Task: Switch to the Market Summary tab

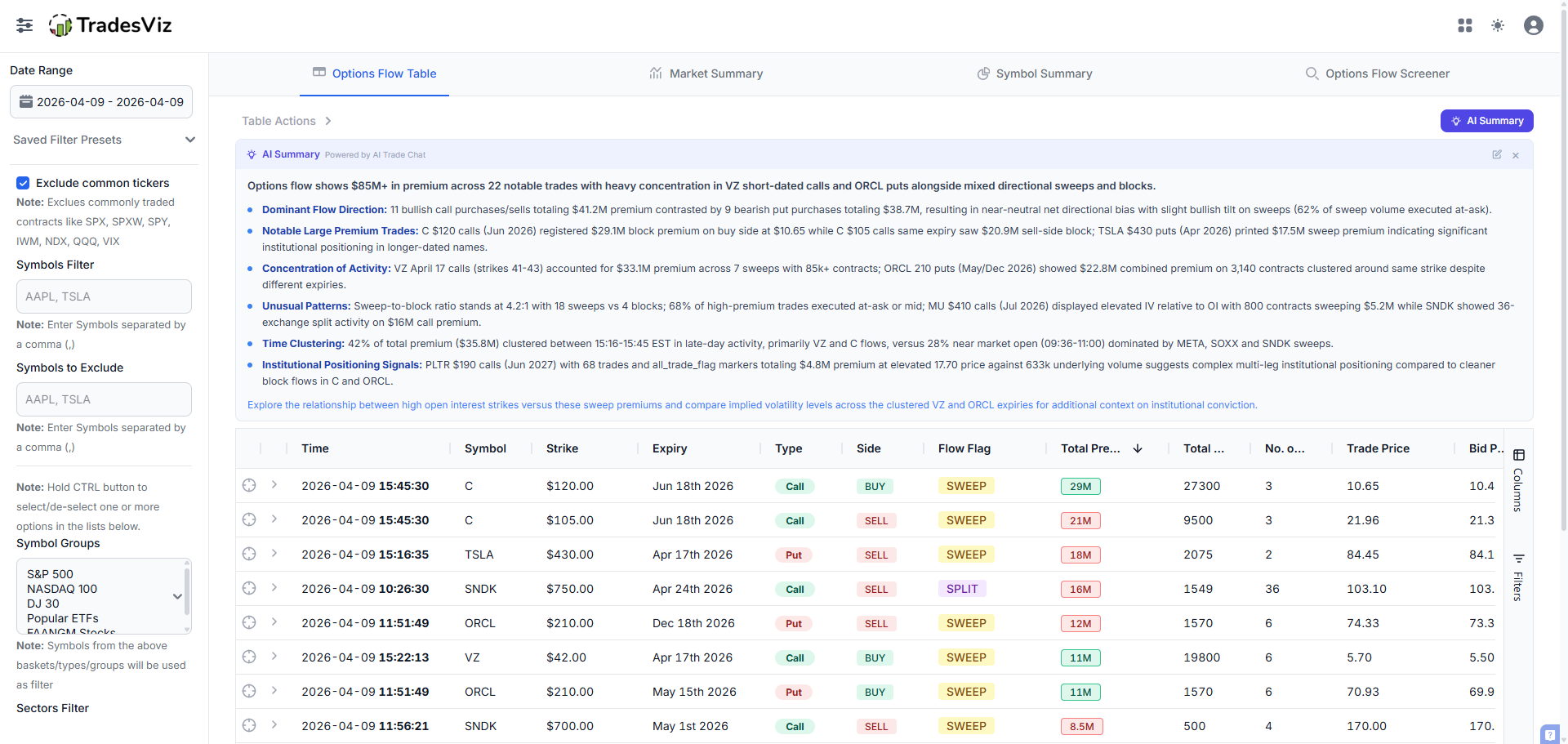Action: [706, 74]
